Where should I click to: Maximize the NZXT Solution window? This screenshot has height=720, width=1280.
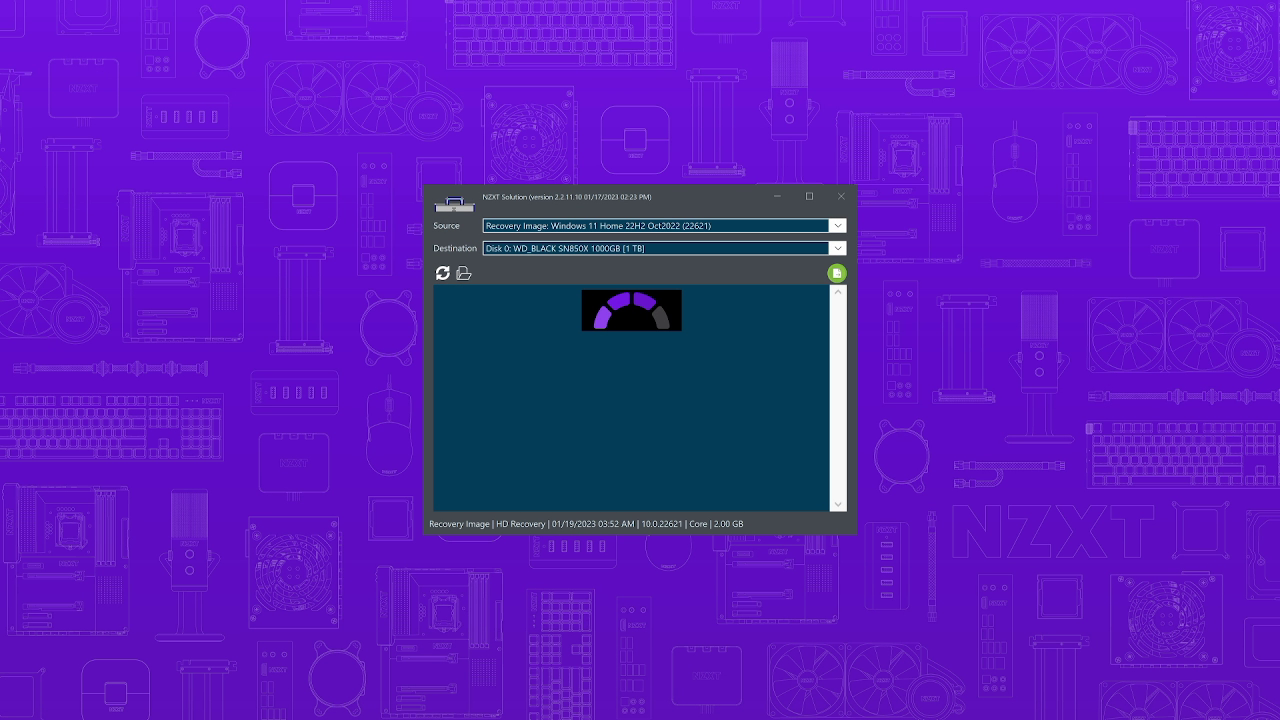point(809,196)
